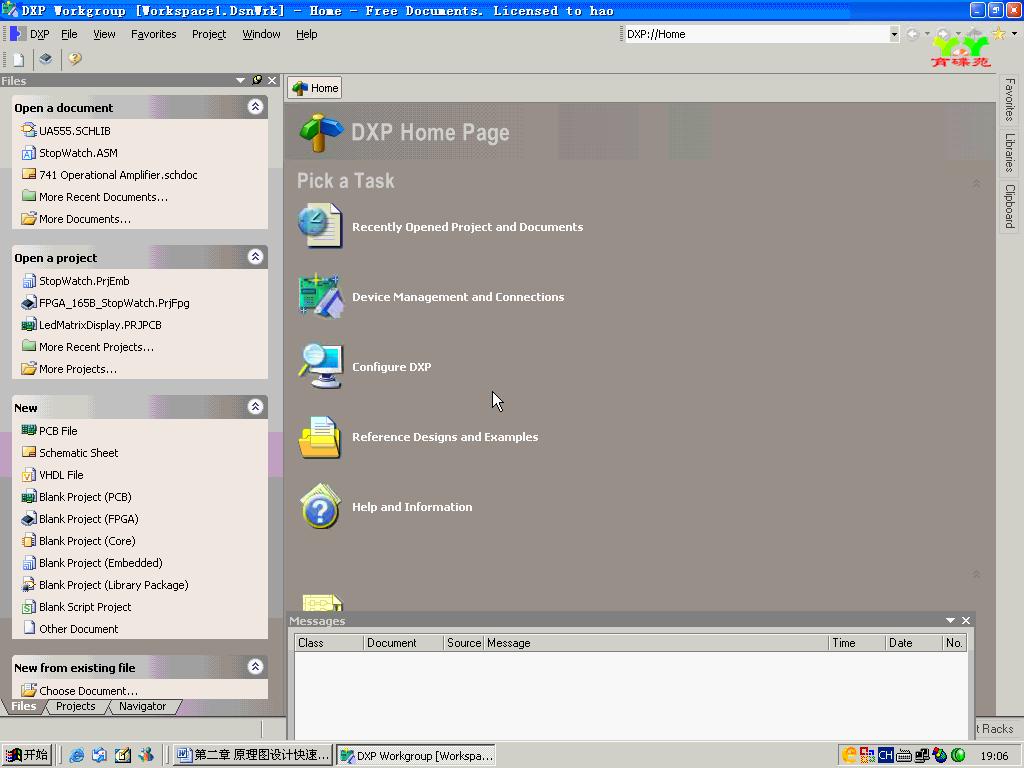Click the PCB File icon under New
Image resolution: width=1024 pixels, height=768 pixels.
point(29,430)
